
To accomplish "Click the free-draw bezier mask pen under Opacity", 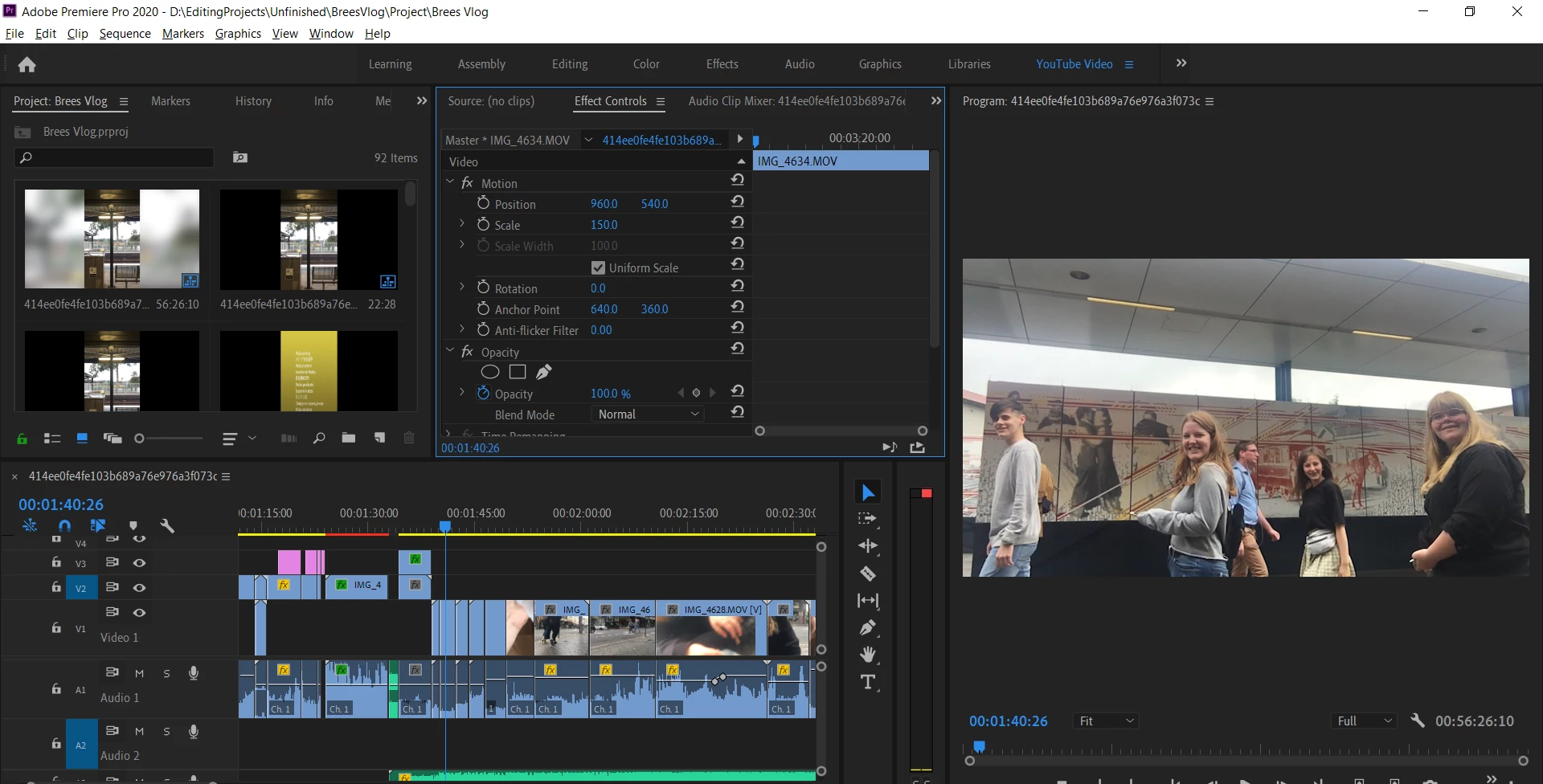I will (x=544, y=372).
